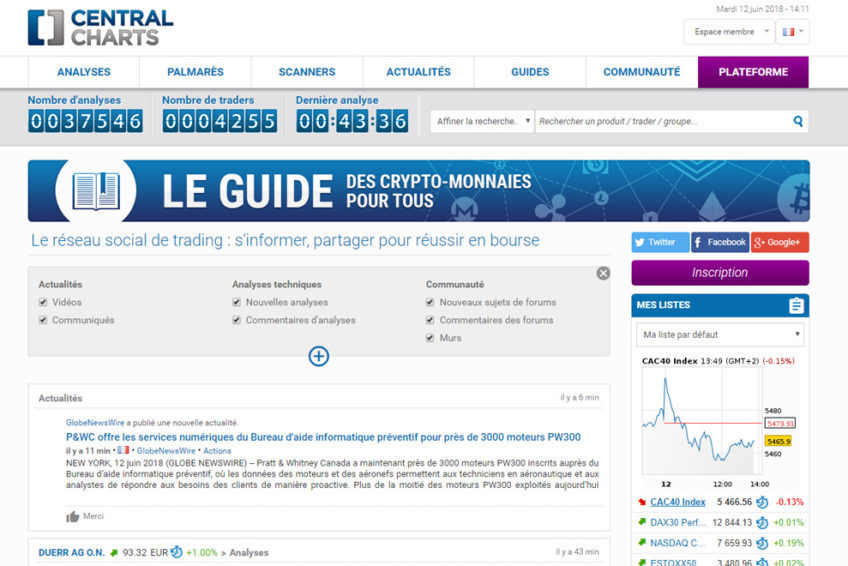This screenshot has height=566, width=848.
Task: Open the Espace membre dropdown
Action: [x=729, y=32]
